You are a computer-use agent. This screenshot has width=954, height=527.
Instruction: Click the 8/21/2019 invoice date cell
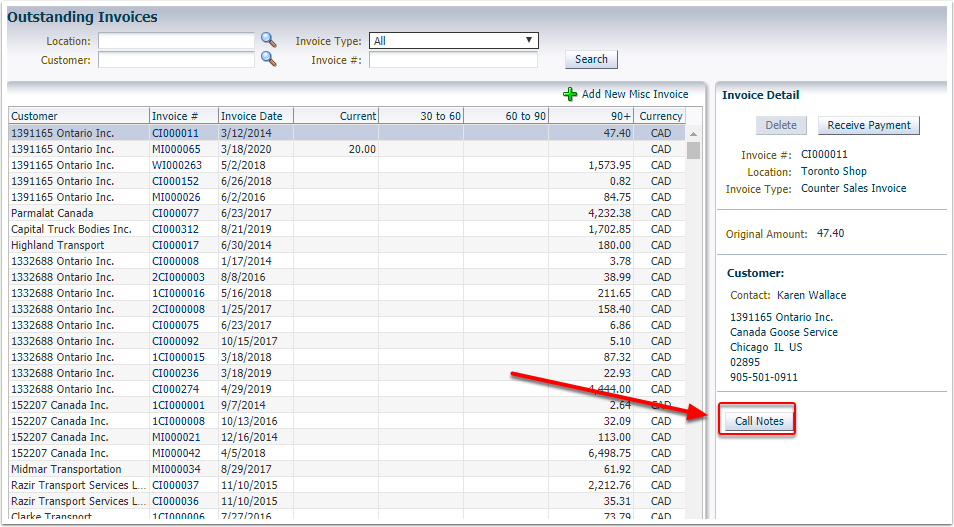256,229
